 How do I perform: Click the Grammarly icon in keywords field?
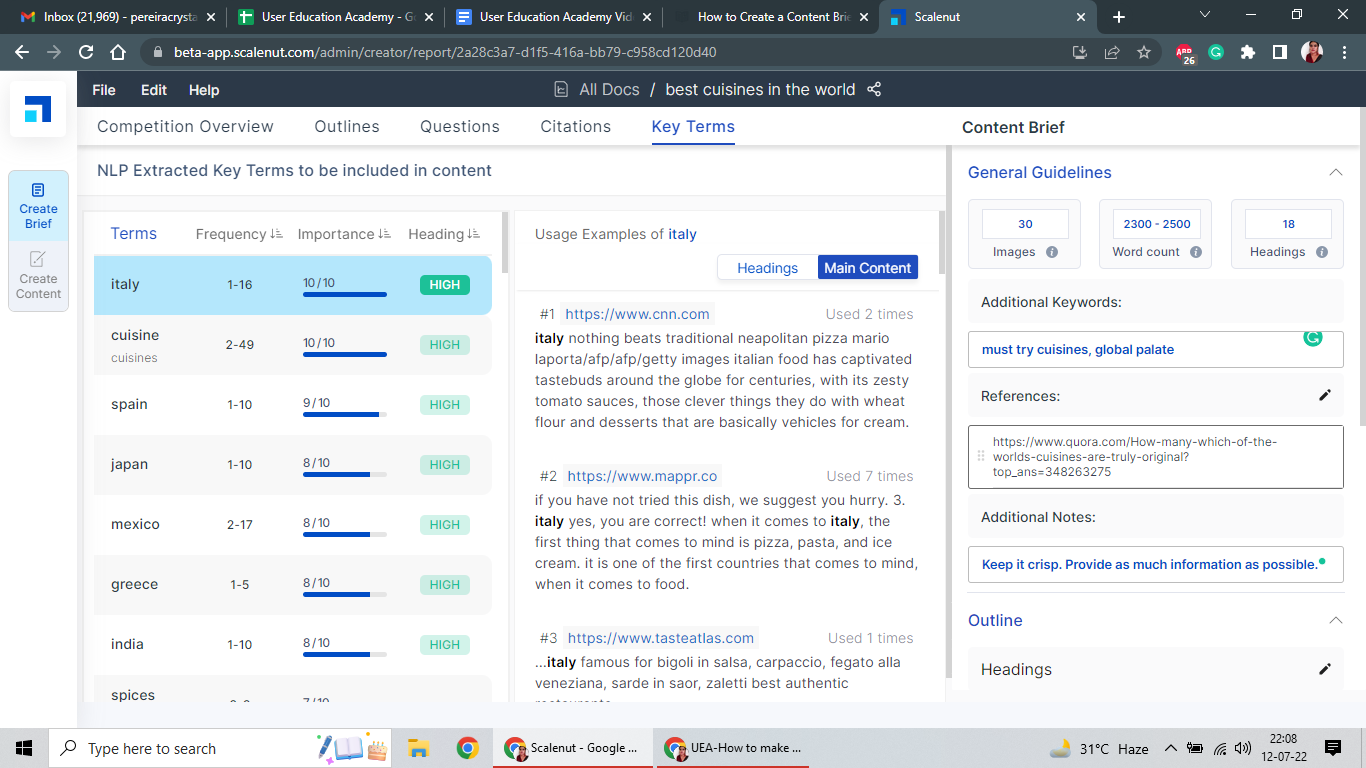pos(1313,337)
